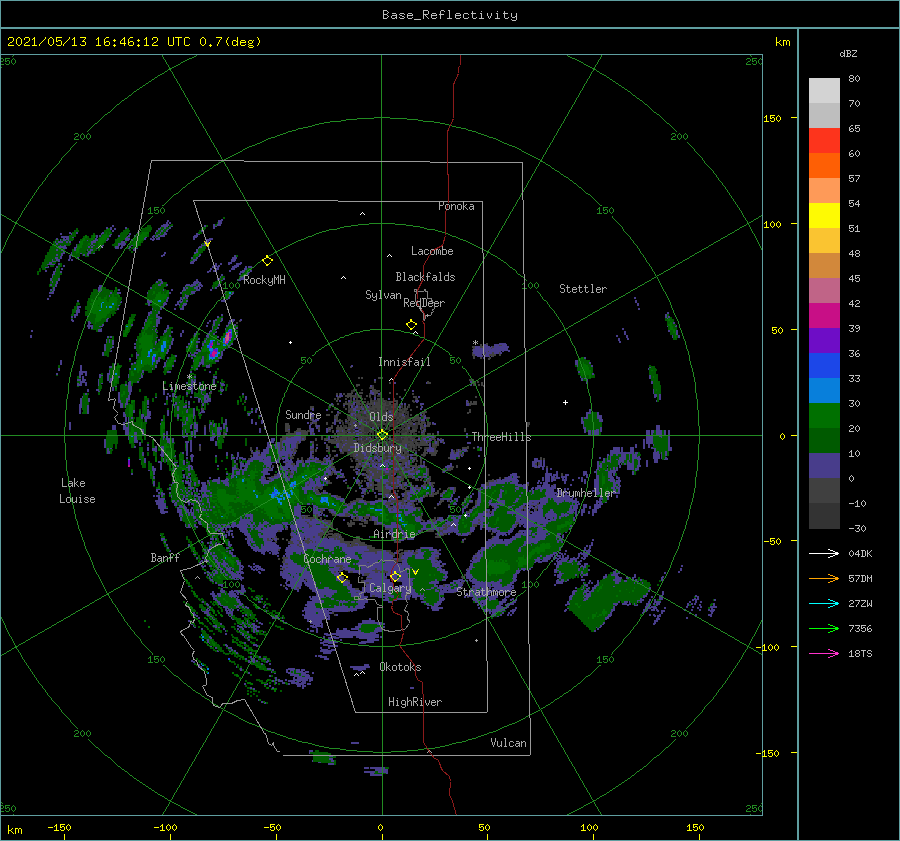
Task: Click the RockyMH label
Action: (x=264, y=280)
